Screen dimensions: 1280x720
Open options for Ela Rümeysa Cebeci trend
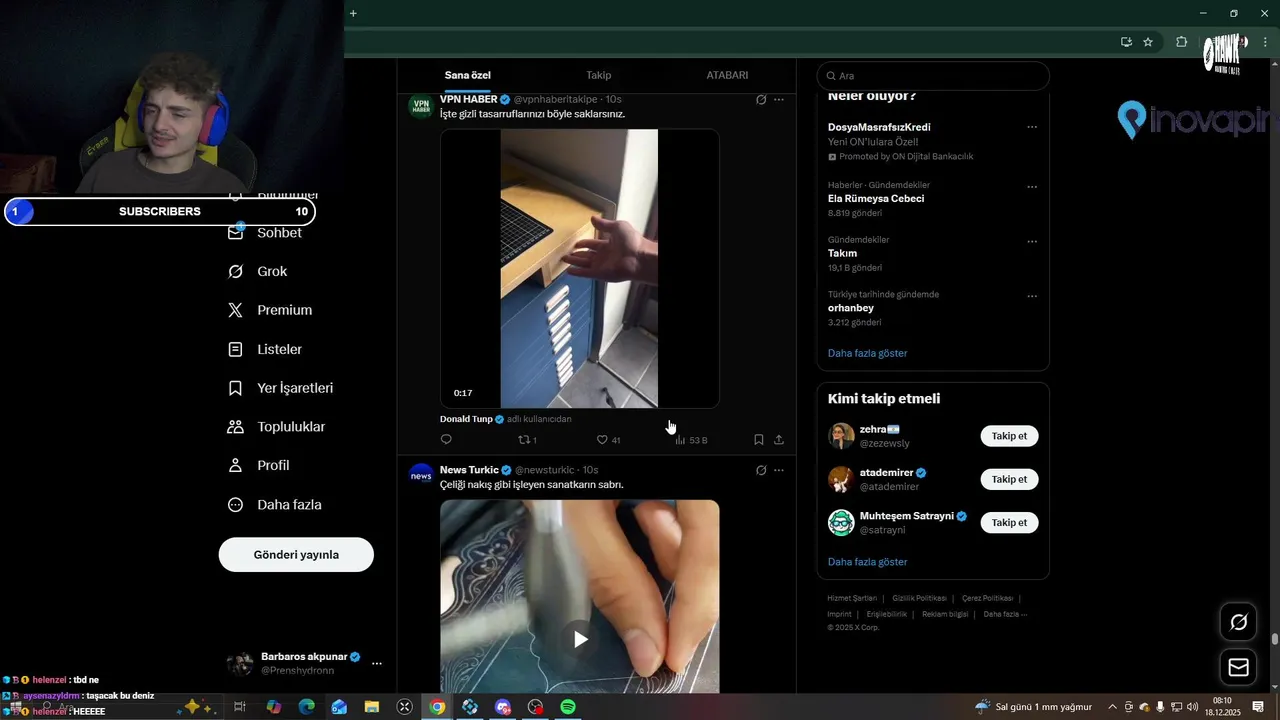[x=1032, y=187]
